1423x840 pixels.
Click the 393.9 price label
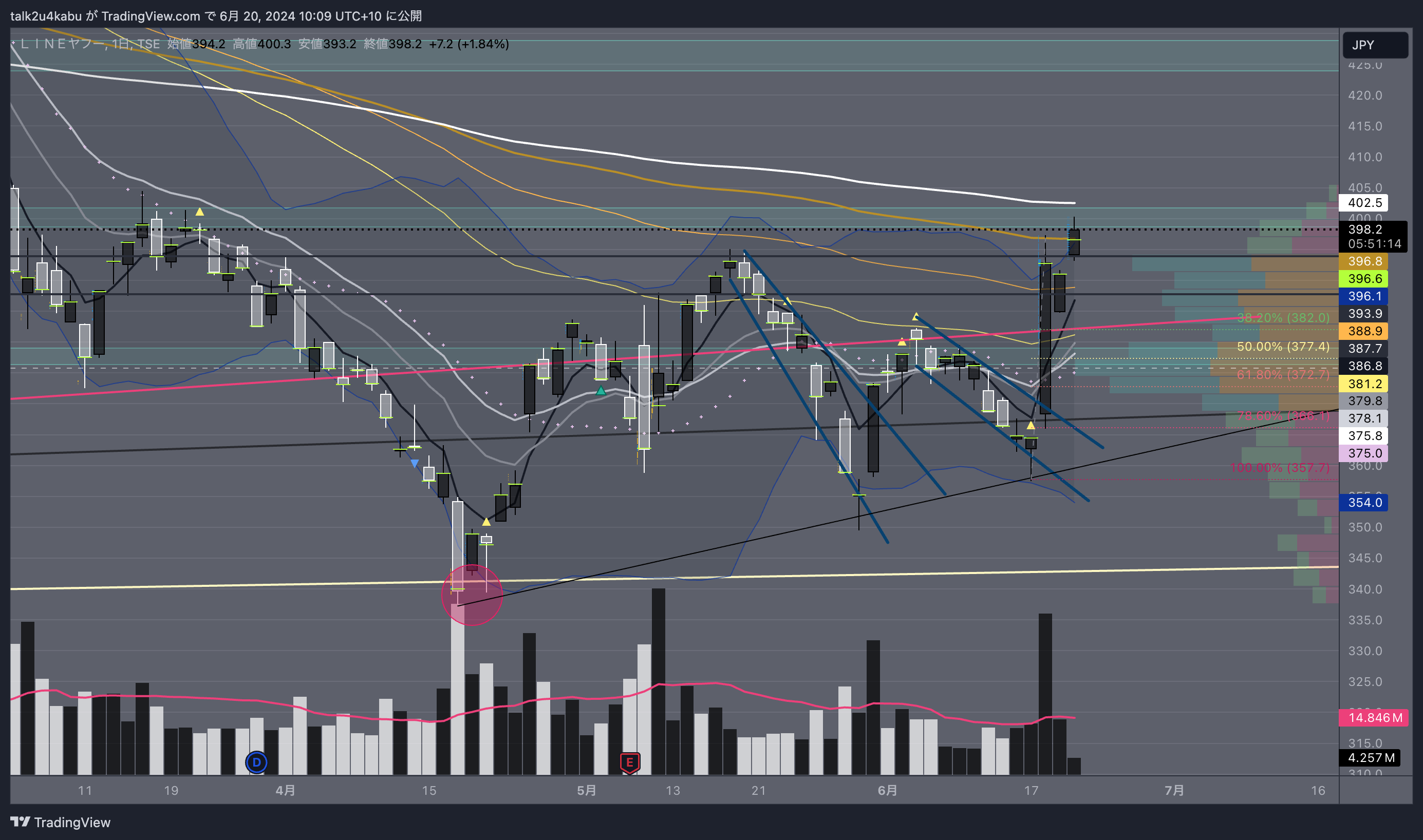click(1364, 314)
